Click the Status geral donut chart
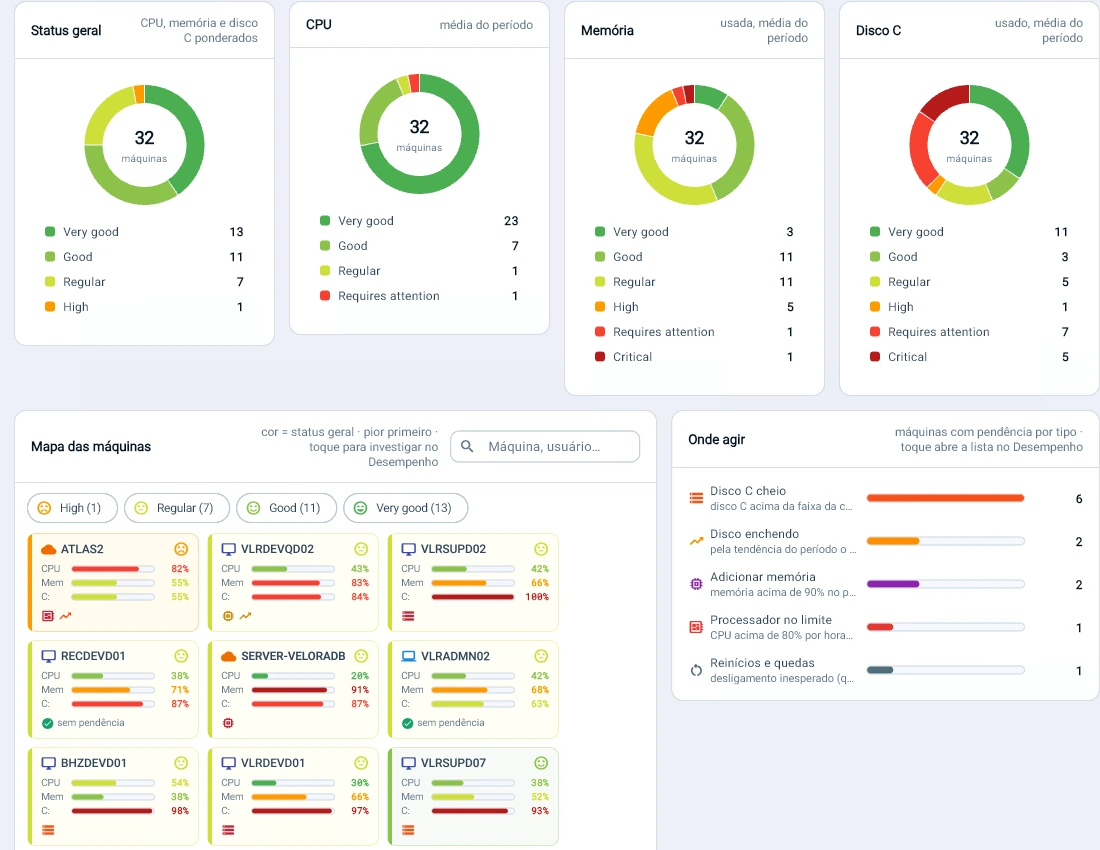 click(145, 145)
